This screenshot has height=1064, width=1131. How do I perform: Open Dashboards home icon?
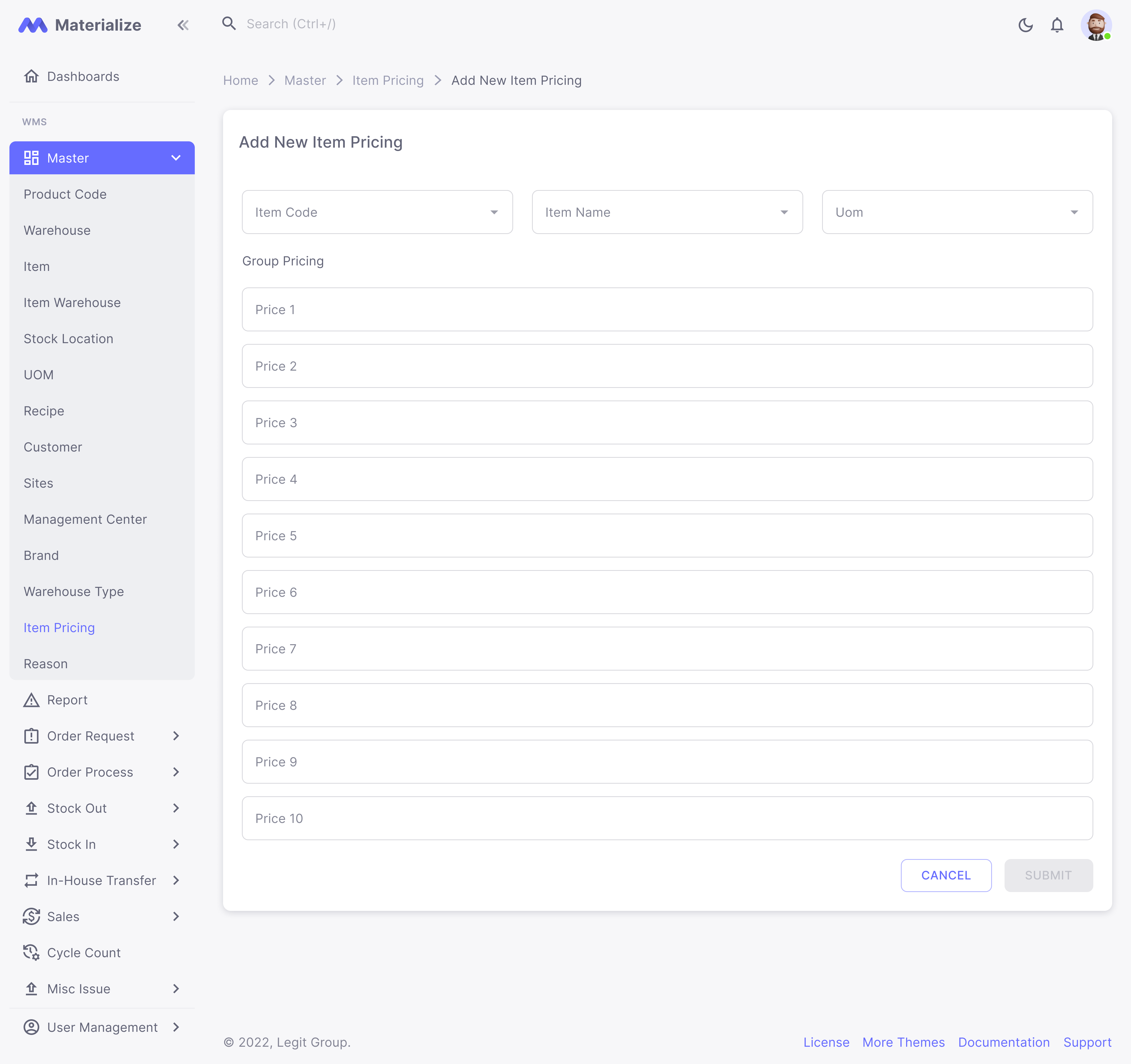pos(31,76)
